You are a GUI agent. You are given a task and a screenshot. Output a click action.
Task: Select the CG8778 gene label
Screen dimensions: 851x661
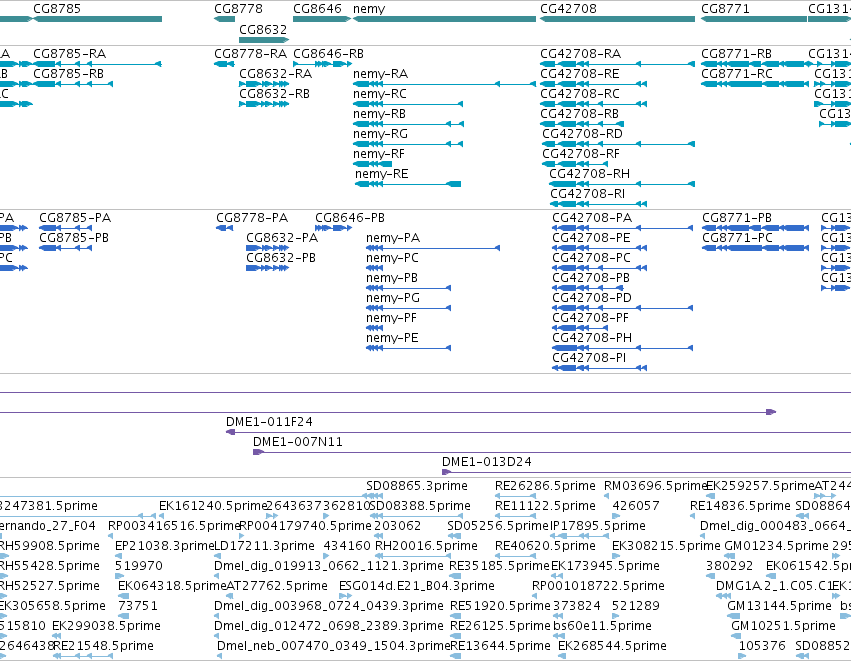click(238, 9)
